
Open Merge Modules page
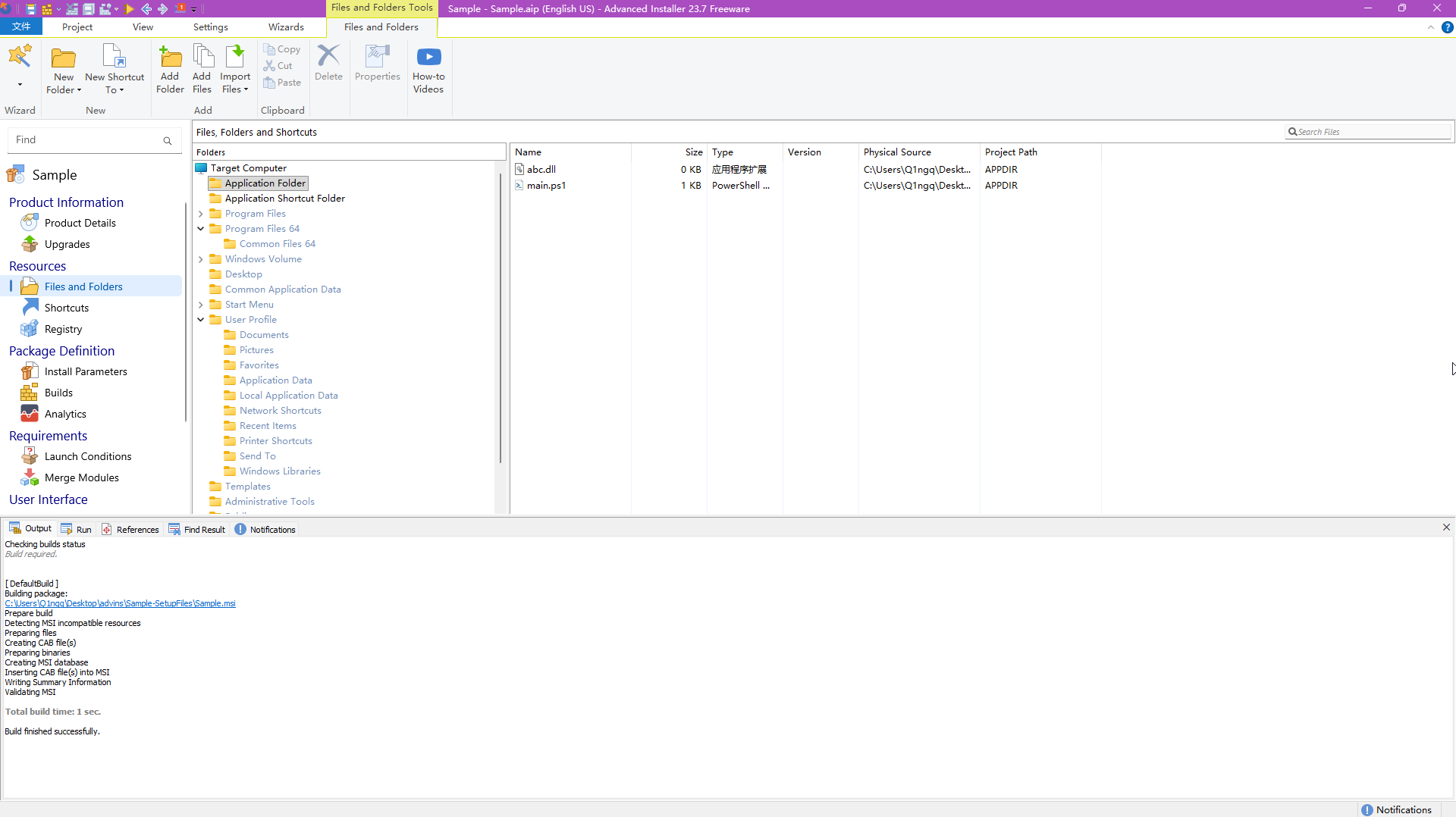pyautogui.click(x=81, y=477)
